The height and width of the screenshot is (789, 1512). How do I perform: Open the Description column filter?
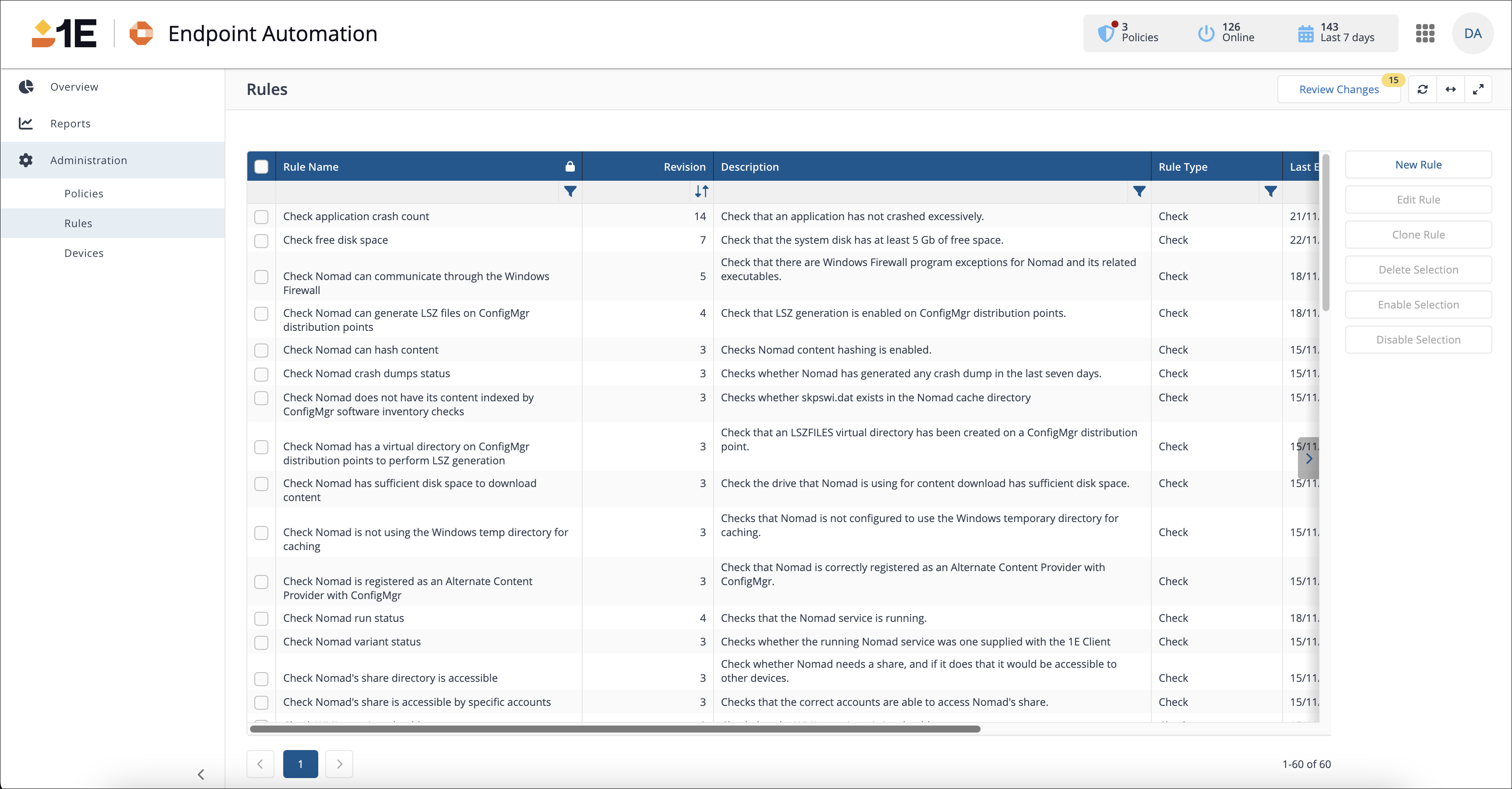tap(1139, 191)
